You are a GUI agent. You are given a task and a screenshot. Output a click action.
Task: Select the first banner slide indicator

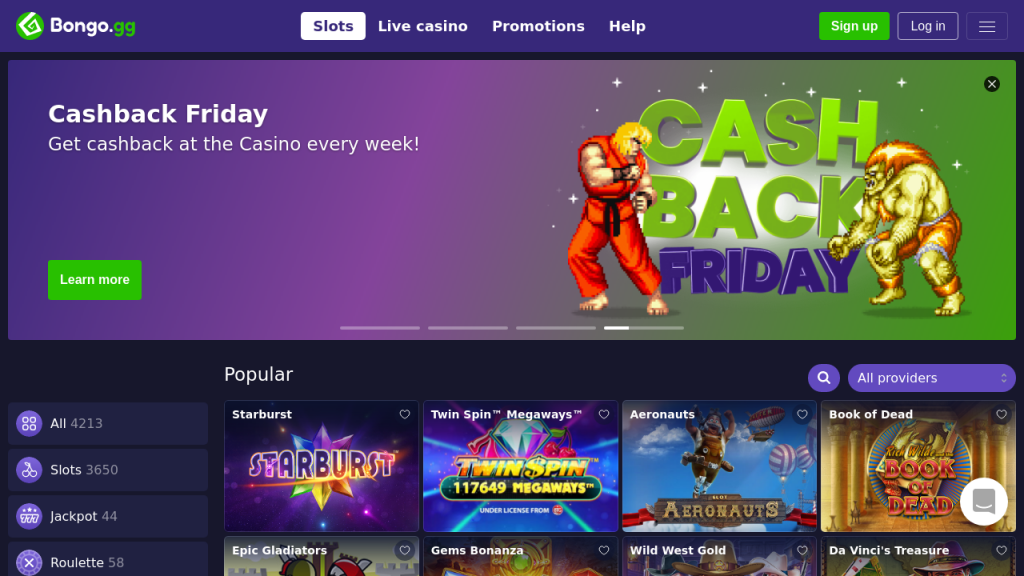(379, 328)
